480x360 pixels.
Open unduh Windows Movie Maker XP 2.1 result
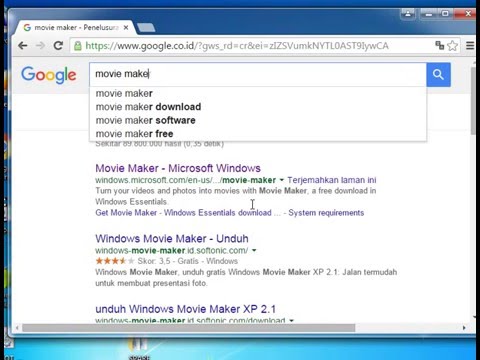[x=185, y=309]
